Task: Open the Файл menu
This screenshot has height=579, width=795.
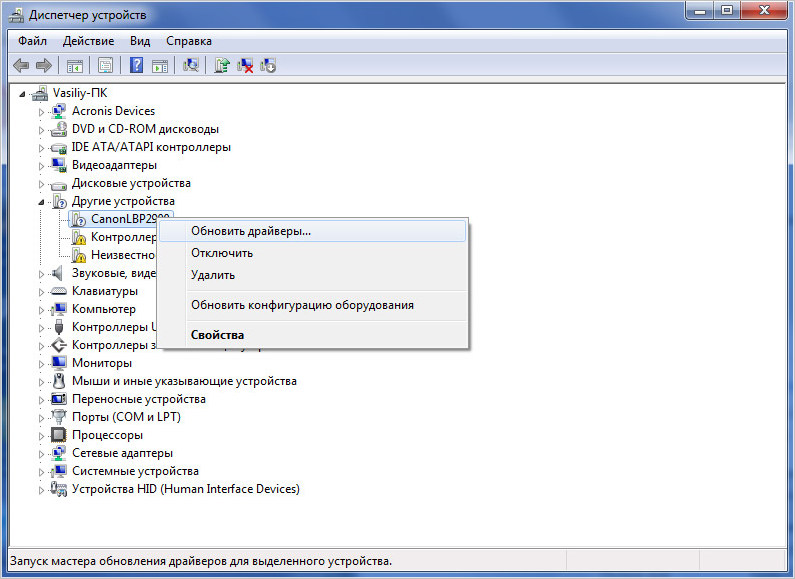Action: pyautogui.click(x=32, y=41)
